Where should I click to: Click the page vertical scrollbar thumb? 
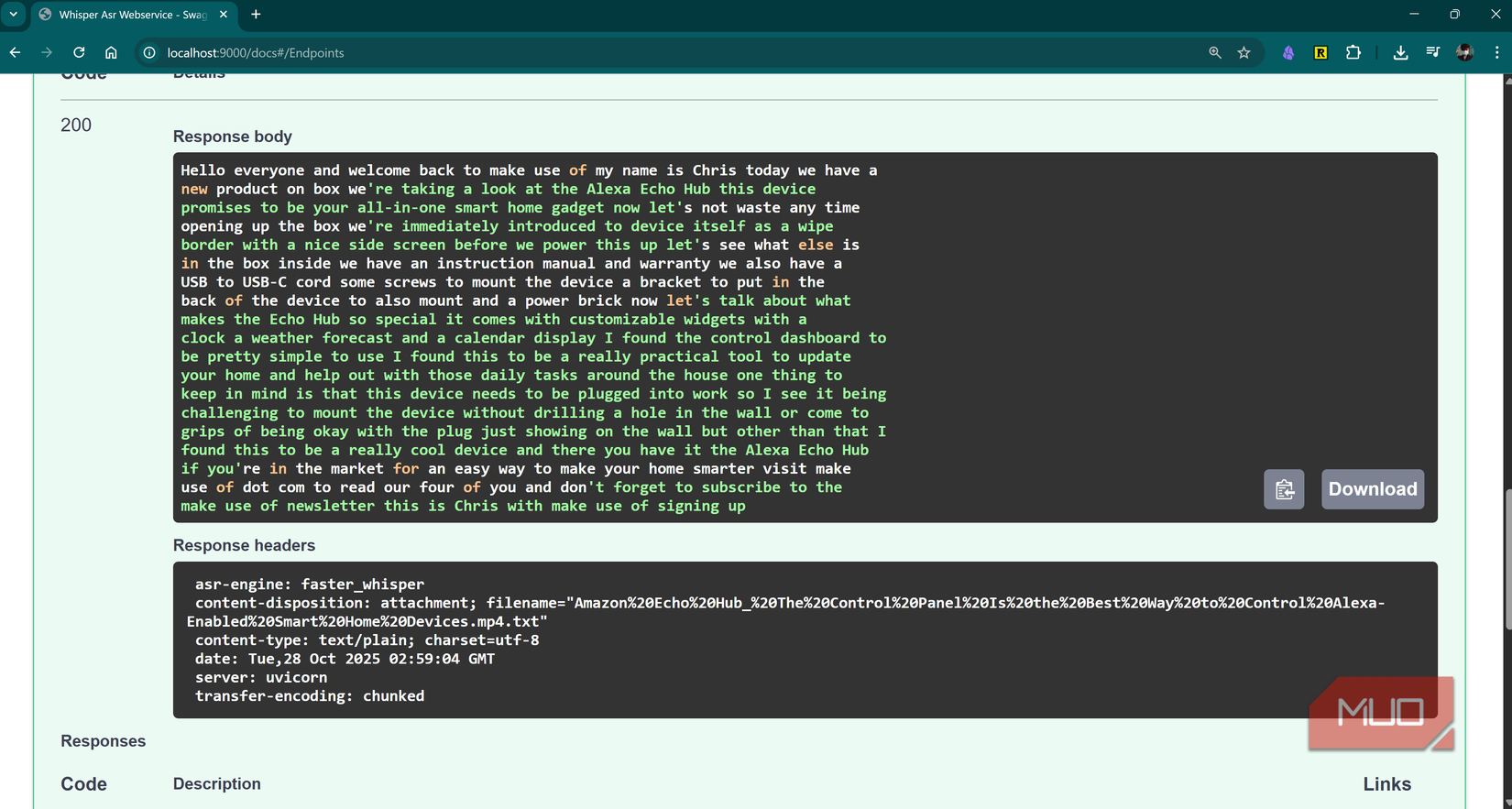(x=1507, y=559)
